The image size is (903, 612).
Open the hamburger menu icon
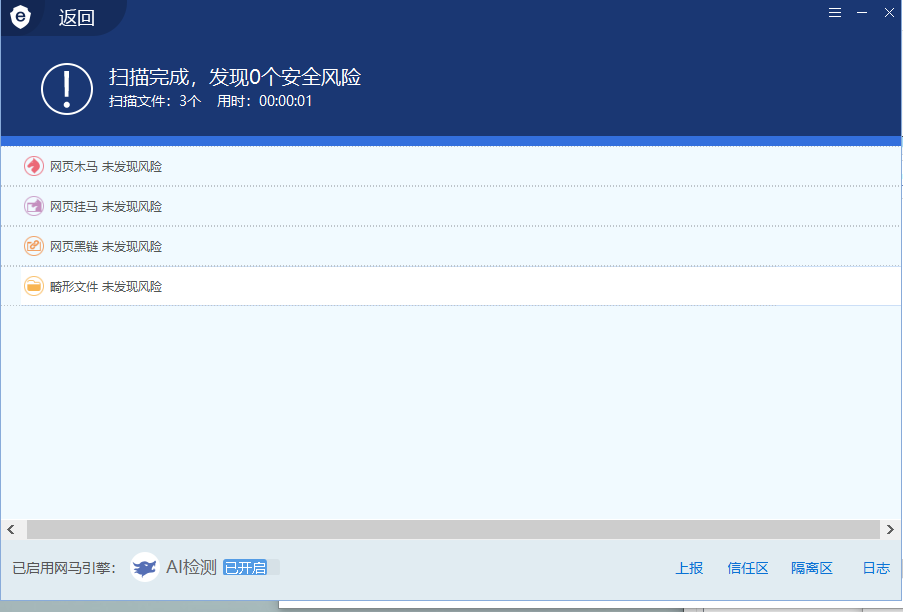(834, 13)
